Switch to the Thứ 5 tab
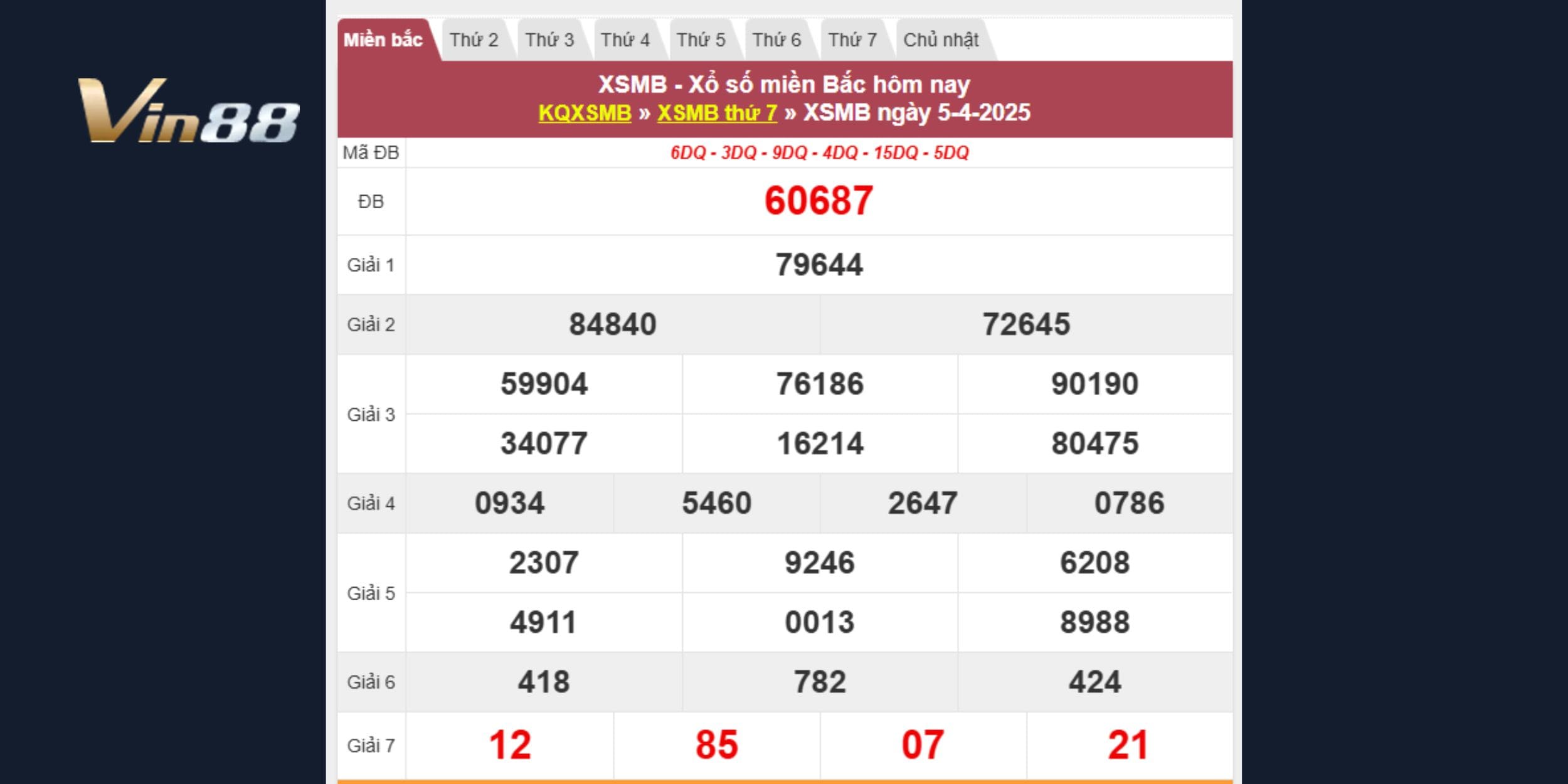The width and height of the screenshot is (1568, 784). [701, 40]
